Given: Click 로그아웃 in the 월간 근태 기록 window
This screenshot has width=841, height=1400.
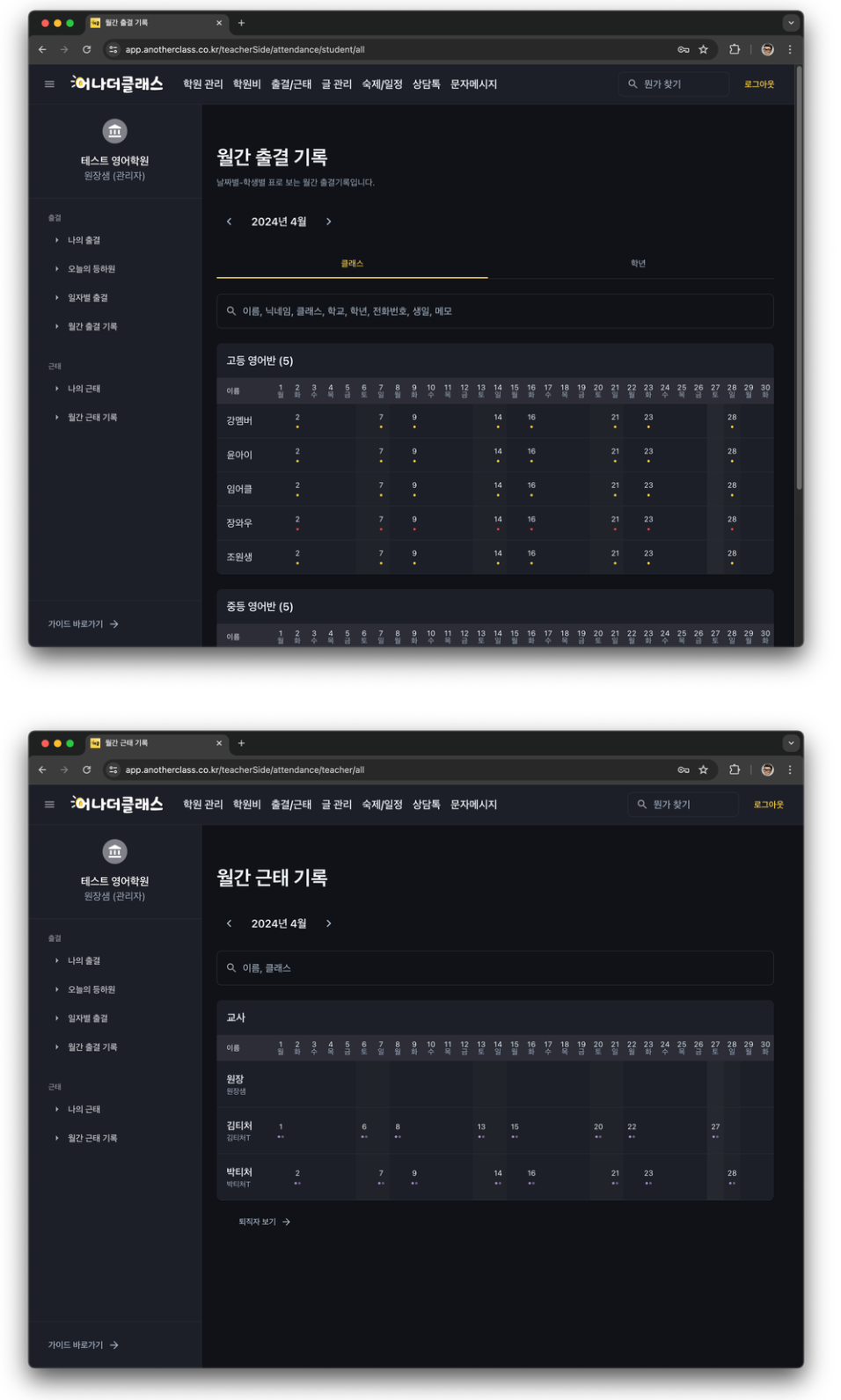Looking at the screenshot, I should 768,805.
